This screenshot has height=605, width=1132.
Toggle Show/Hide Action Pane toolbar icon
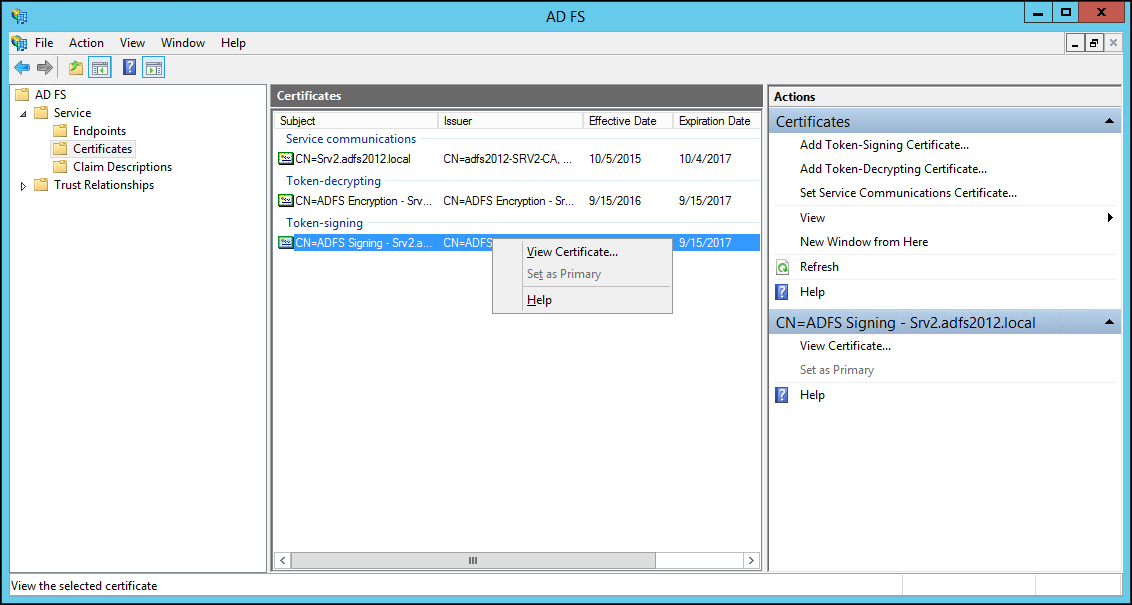click(153, 68)
